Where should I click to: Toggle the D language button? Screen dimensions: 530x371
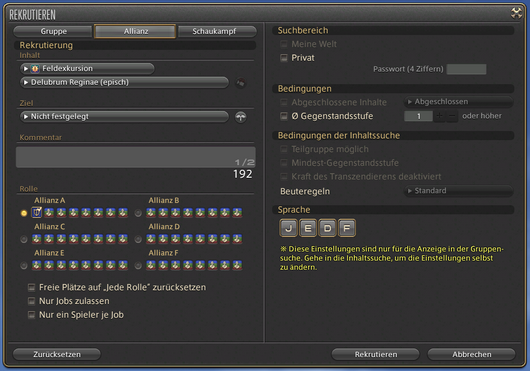[327, 228]
